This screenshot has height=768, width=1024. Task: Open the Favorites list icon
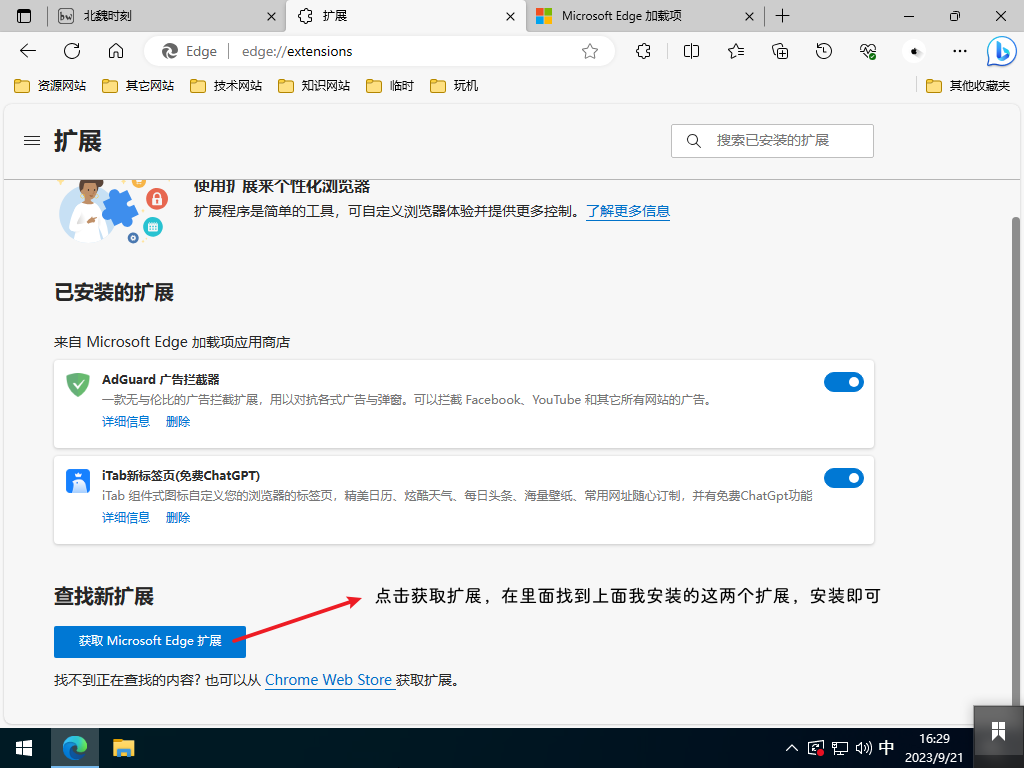[736, 51]
